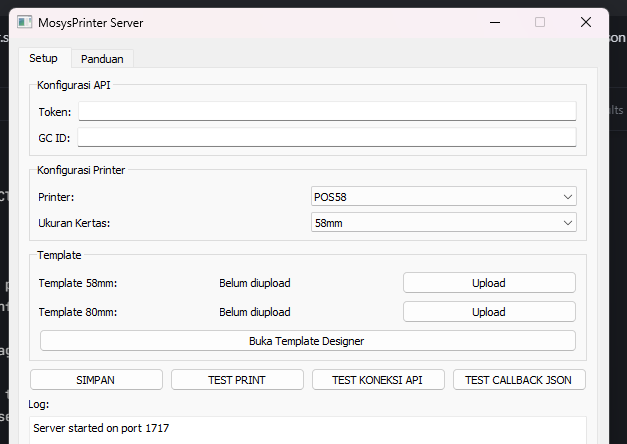Click the maximize window icon

[x=540, y=22]
